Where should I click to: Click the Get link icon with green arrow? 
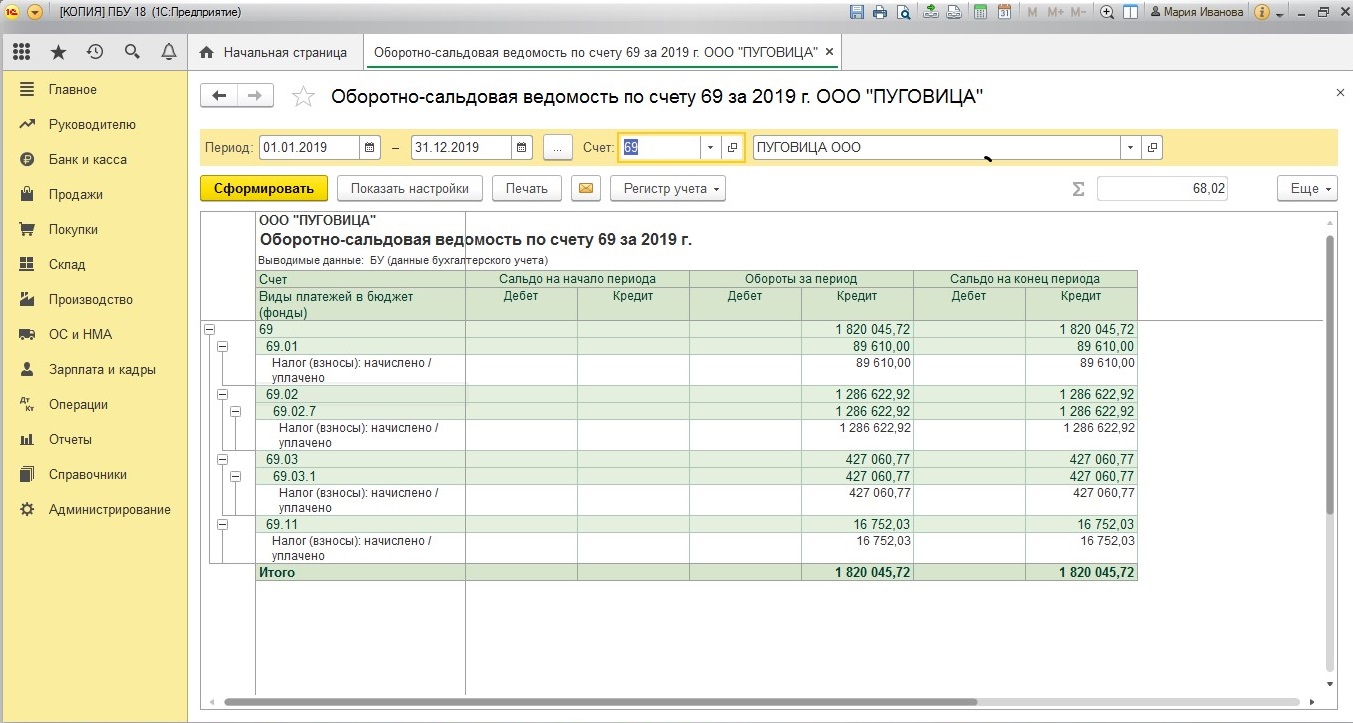[x=931, y=13]
